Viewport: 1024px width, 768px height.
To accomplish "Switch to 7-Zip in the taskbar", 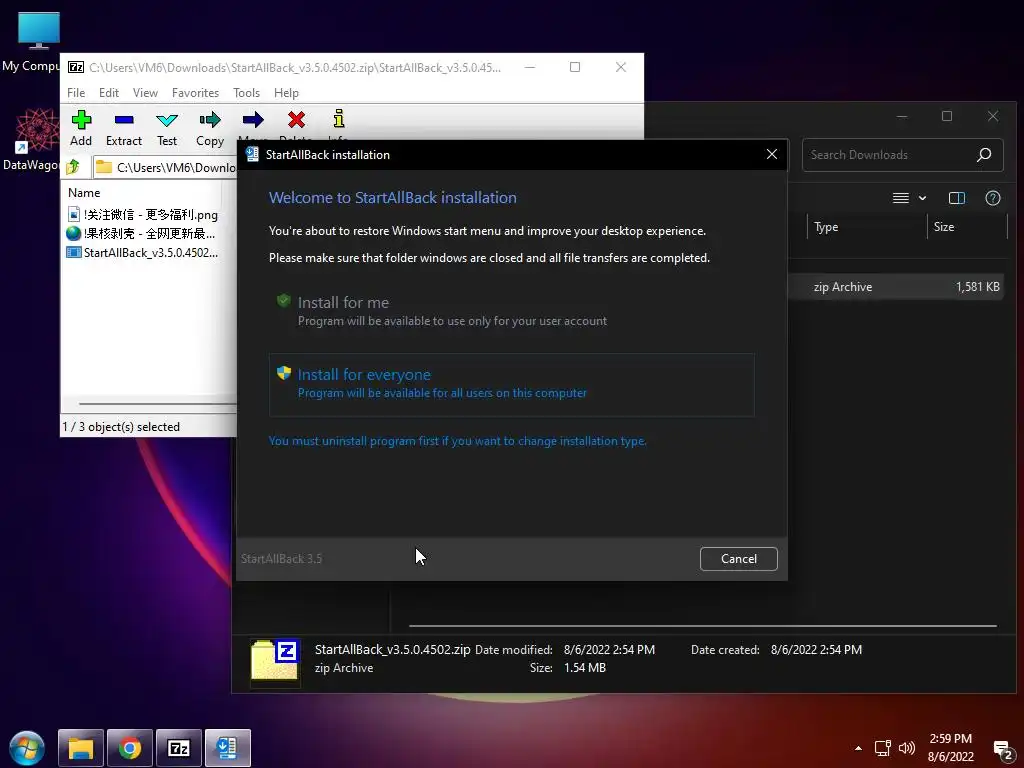I will pyautogui.click(x=179, y=748).
